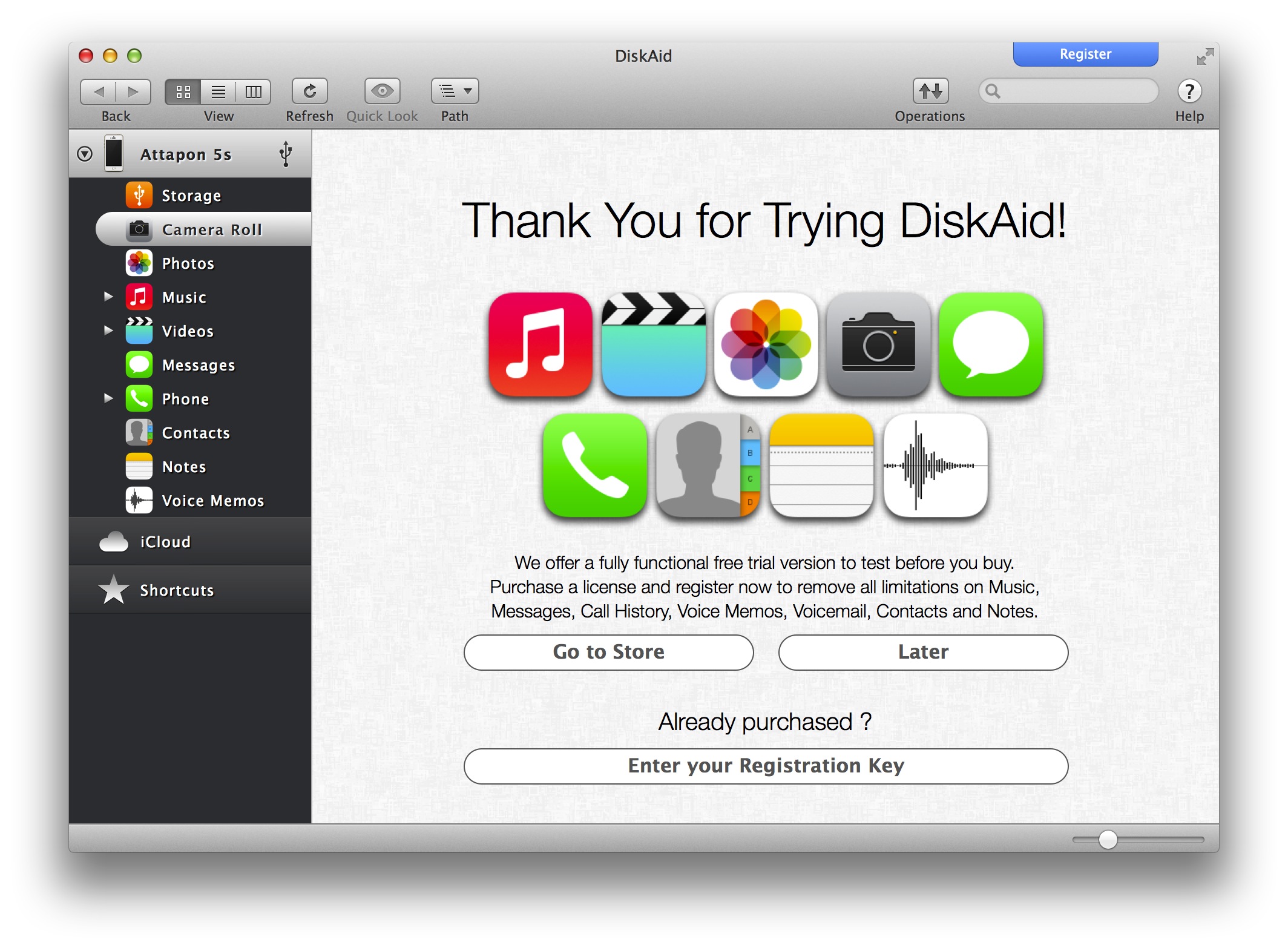Collapse the Attapon 5s device section
Image resolution: width=1288 pixels, height=948 pixels.
(x=85, y=154)
